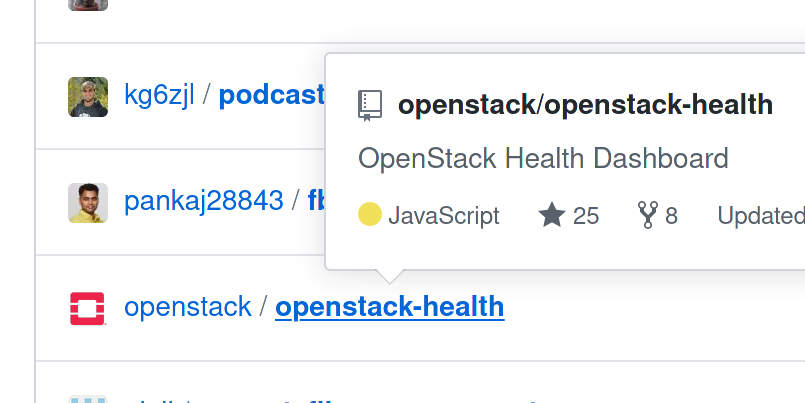Viewport: 805px width, 403px height.
Task: Click the yellow JavaScript language dot
Action: pyautogui.click(x=370, y=214)
